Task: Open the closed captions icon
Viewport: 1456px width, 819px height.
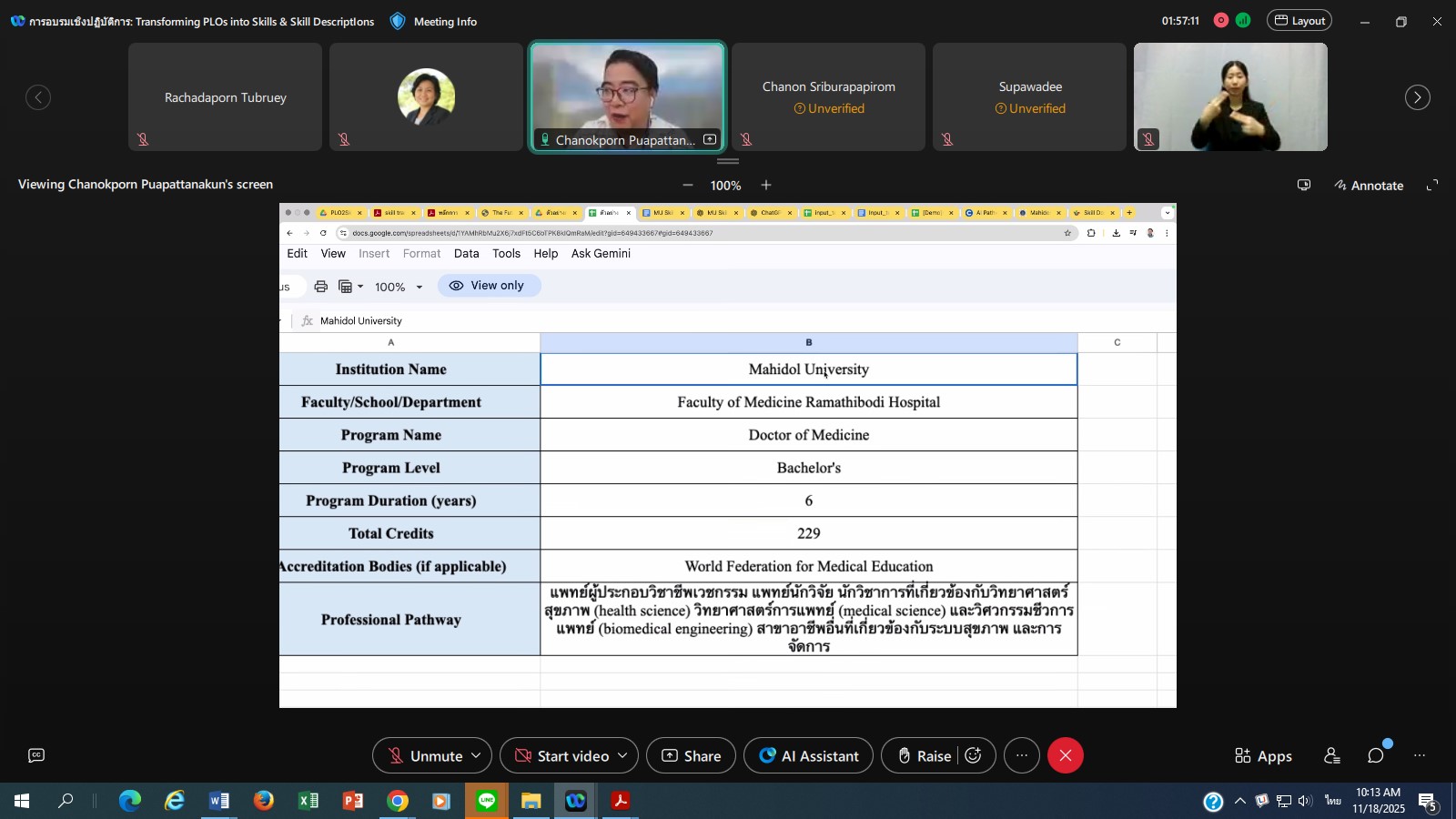Action: [36, 755]
